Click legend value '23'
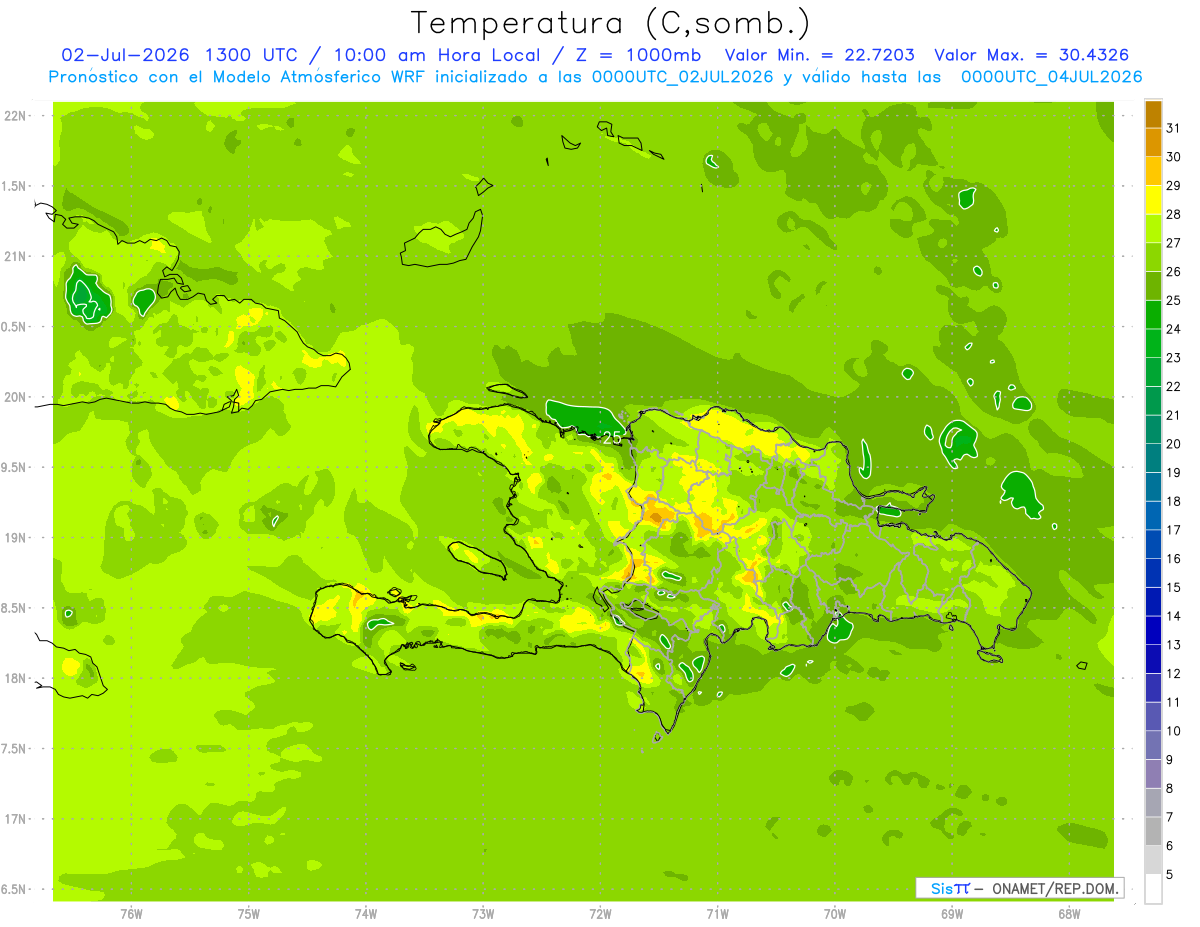The image size is (1200, 927). pos(1173,357)
